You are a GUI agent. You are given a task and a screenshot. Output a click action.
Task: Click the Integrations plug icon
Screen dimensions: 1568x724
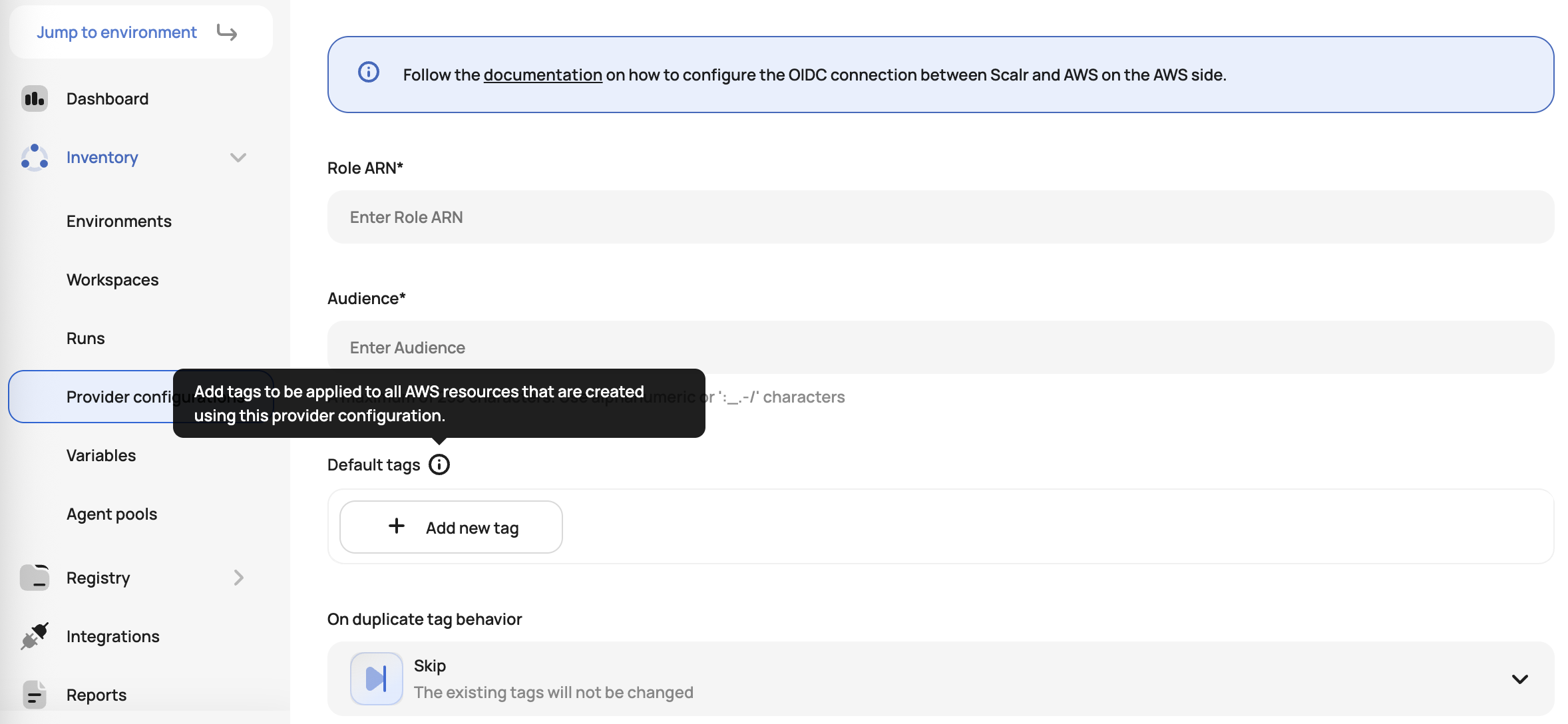pyautogui.click(x=35, y=636)
